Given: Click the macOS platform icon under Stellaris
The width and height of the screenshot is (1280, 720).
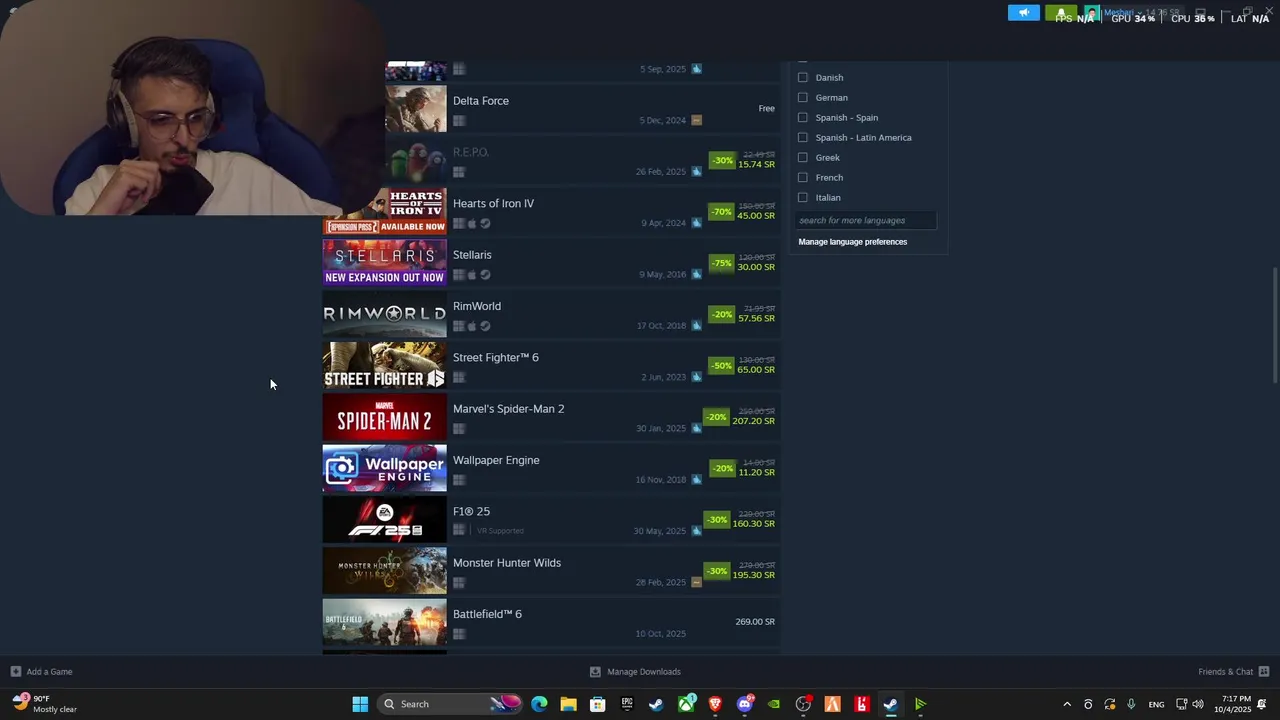Looking at the screenshot, I should [x=472, y=275].
